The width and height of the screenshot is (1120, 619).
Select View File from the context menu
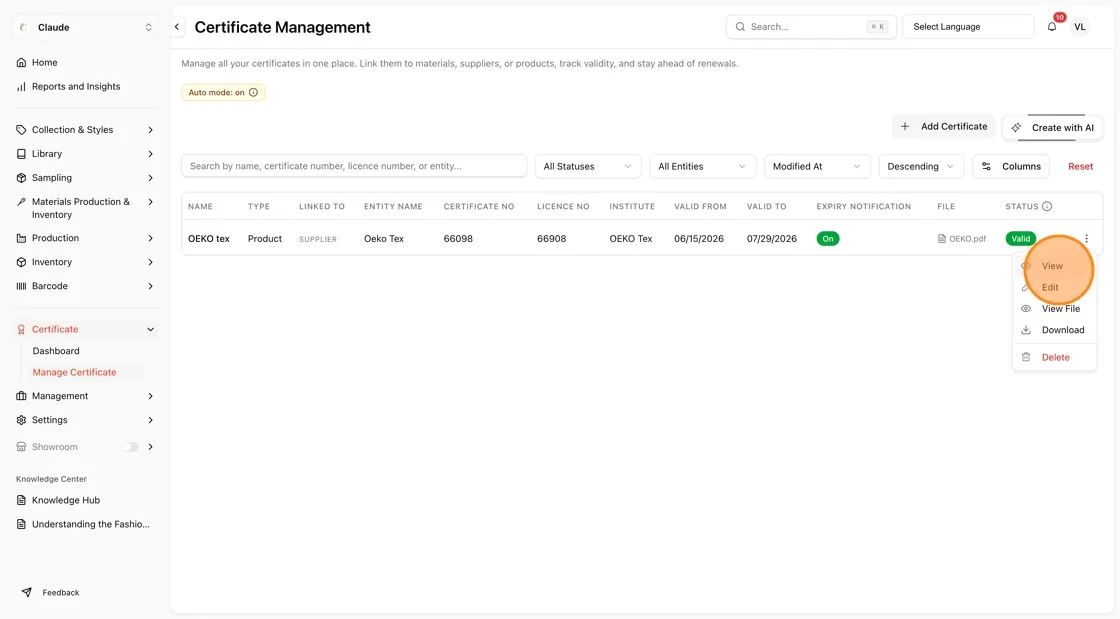1054,308
